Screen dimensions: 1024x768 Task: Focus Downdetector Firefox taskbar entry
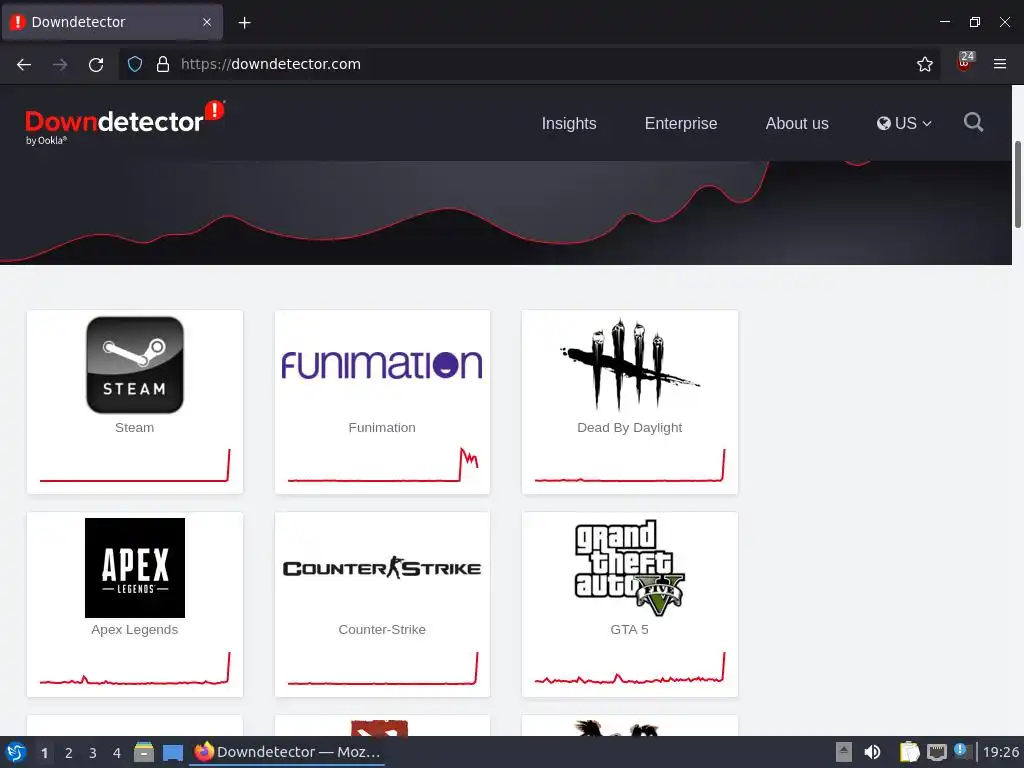coord(287,752)
